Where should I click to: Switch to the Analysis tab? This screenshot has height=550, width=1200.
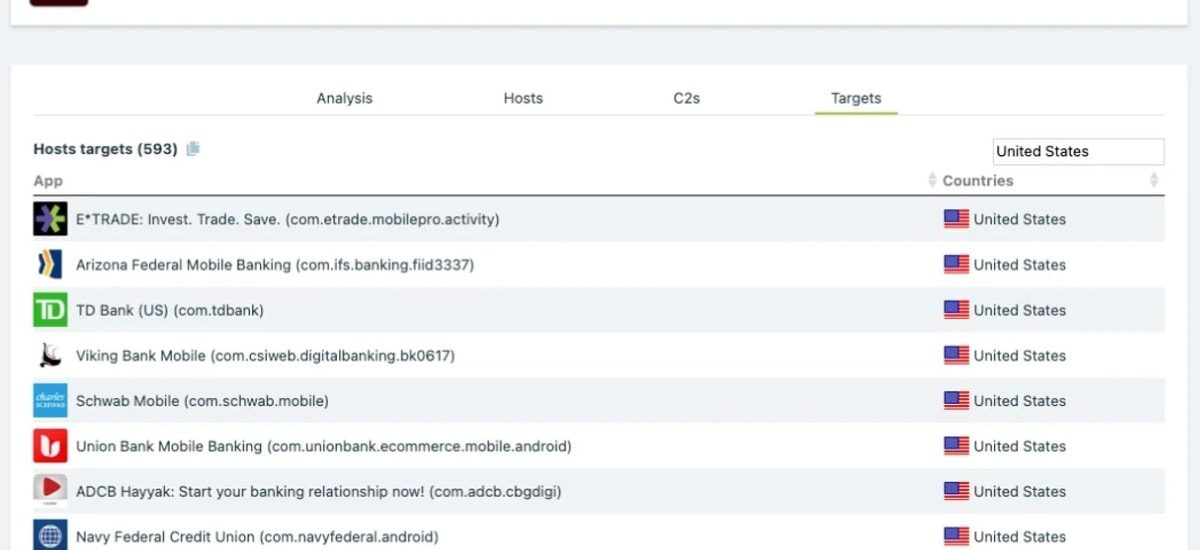[x=344, y=98]
